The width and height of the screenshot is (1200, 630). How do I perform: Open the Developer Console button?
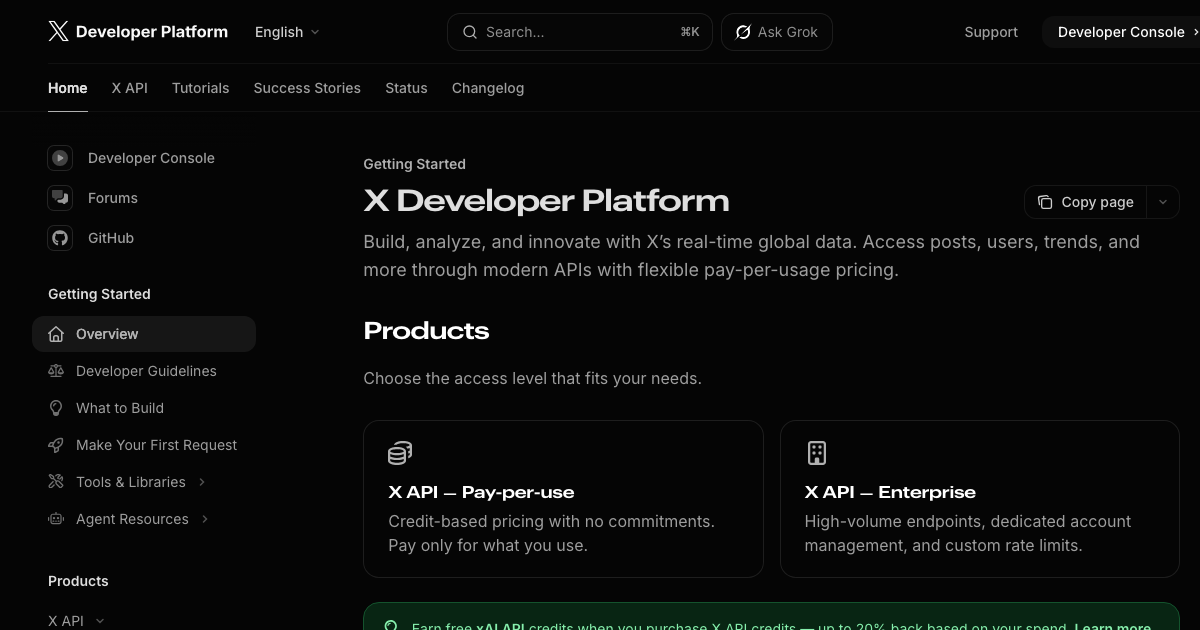point(1121,31)
